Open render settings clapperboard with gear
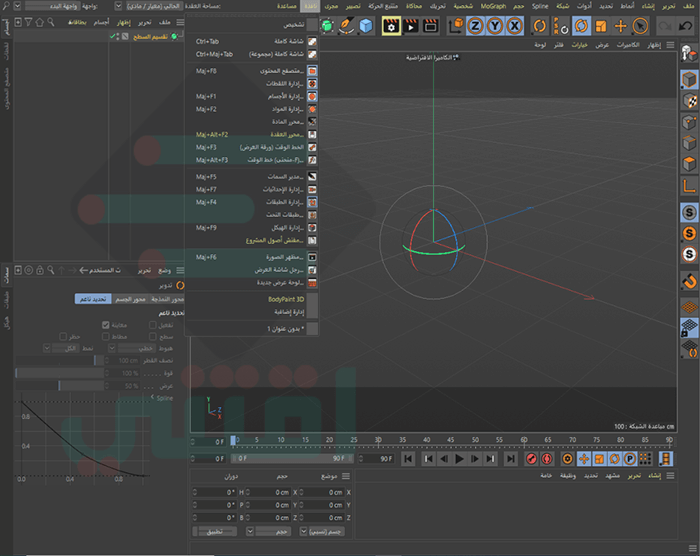700x556 pixels. (391, 26)
